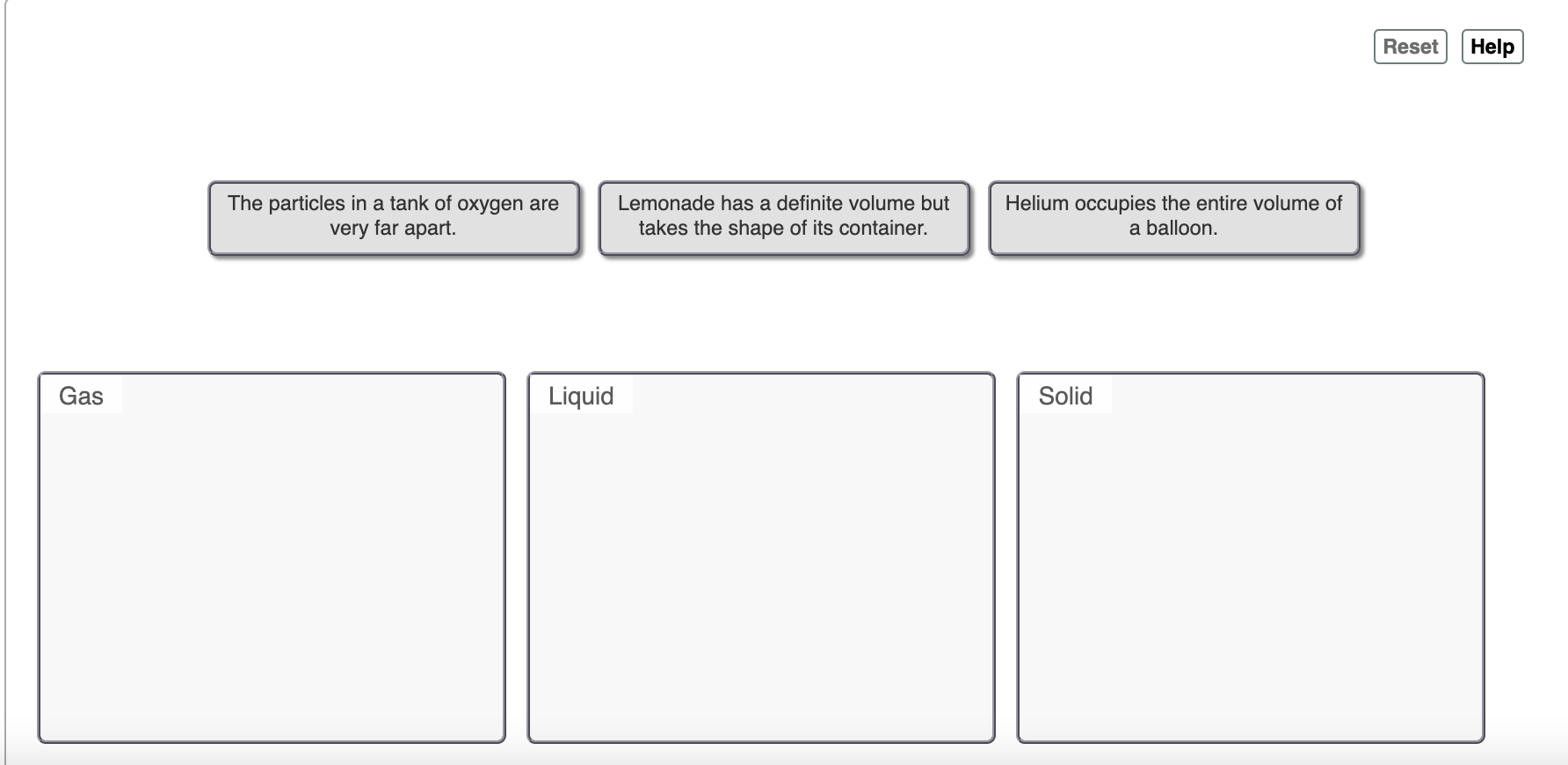Screen dimensions: 1568x765
Task: Click the Liquid category label
Action: pyautogui.click(x=580, y=396)
